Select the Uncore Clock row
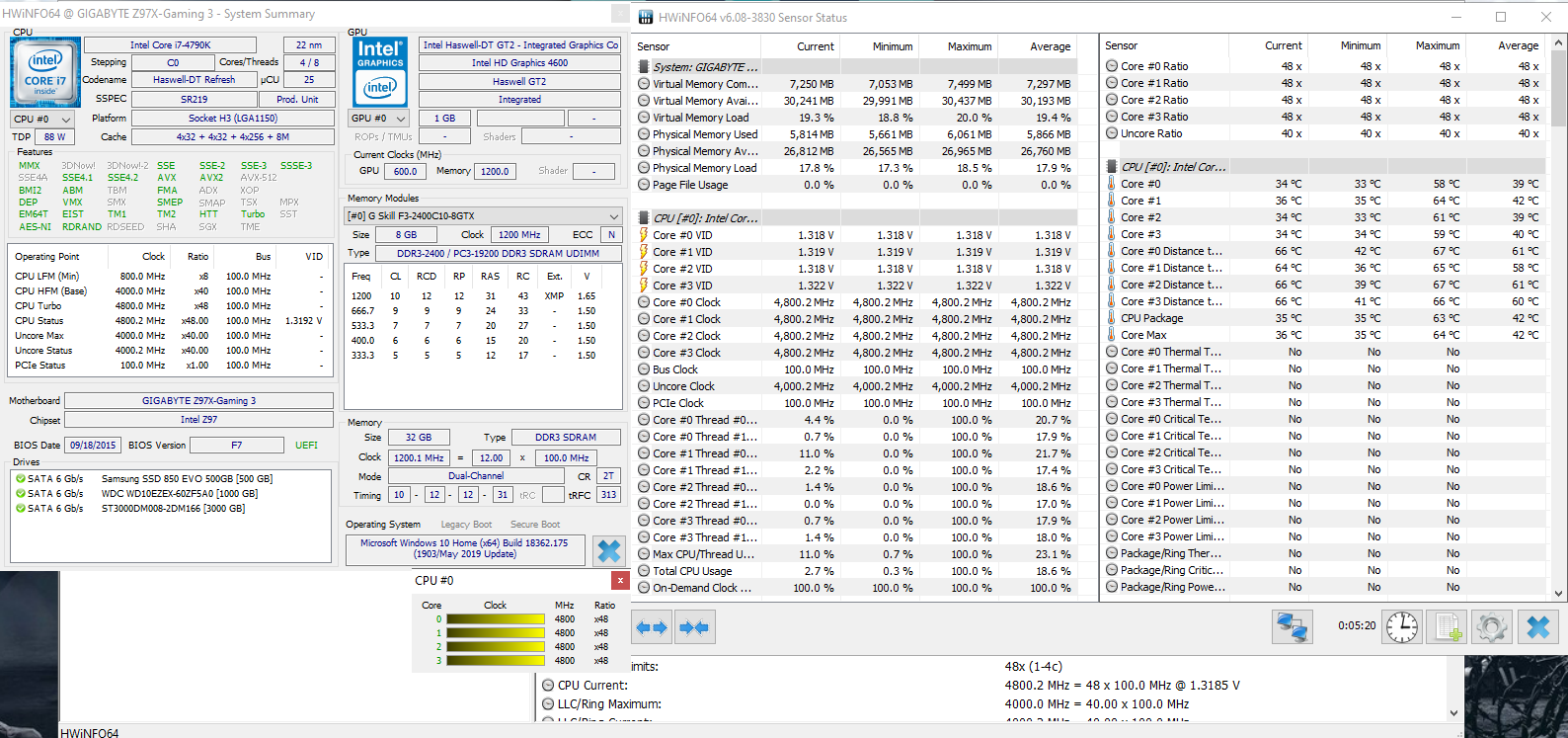The width and height of the screenshot is (1568, 738). (x=855, y=386)
